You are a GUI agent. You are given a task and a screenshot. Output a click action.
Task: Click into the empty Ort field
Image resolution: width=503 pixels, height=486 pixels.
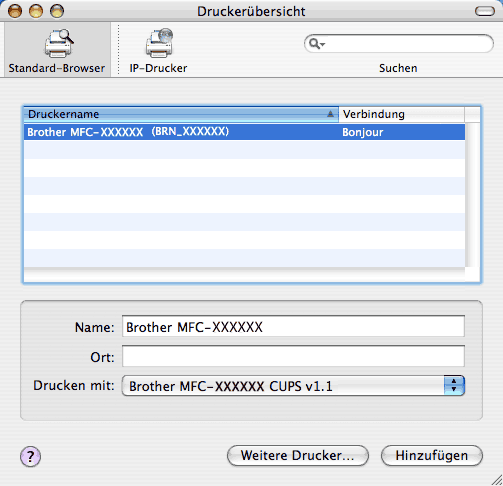pos(293,356)
